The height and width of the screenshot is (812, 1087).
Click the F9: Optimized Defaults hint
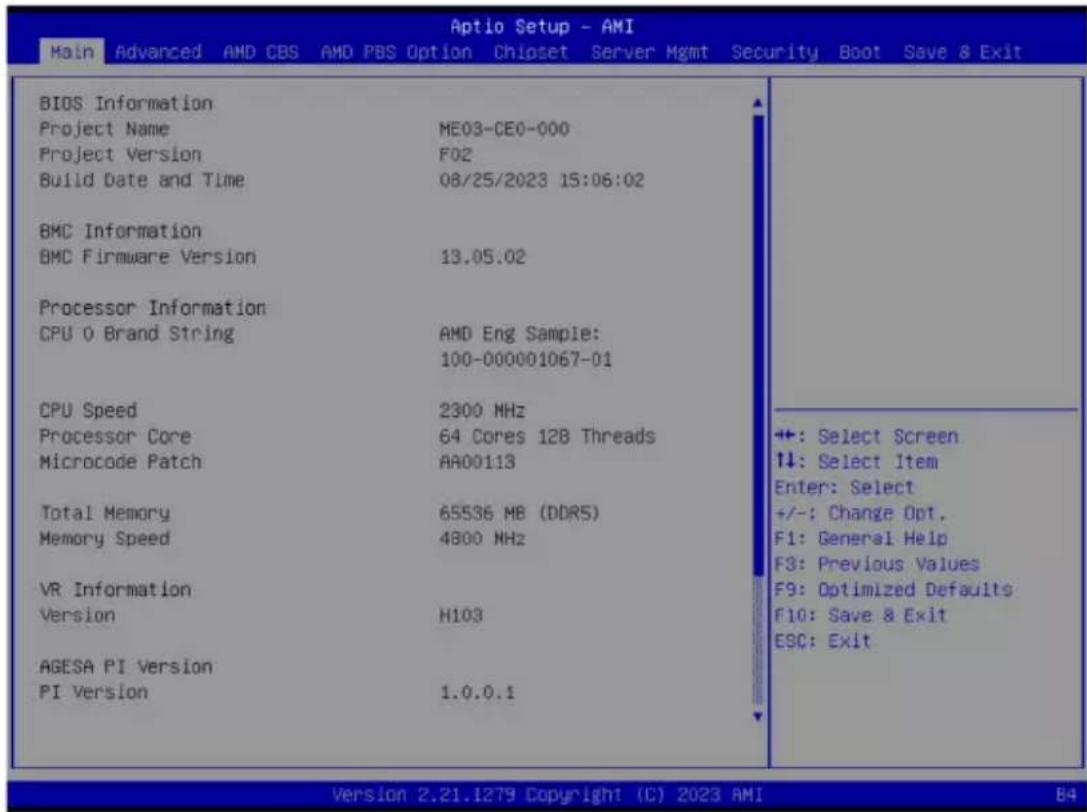point(894,590)
